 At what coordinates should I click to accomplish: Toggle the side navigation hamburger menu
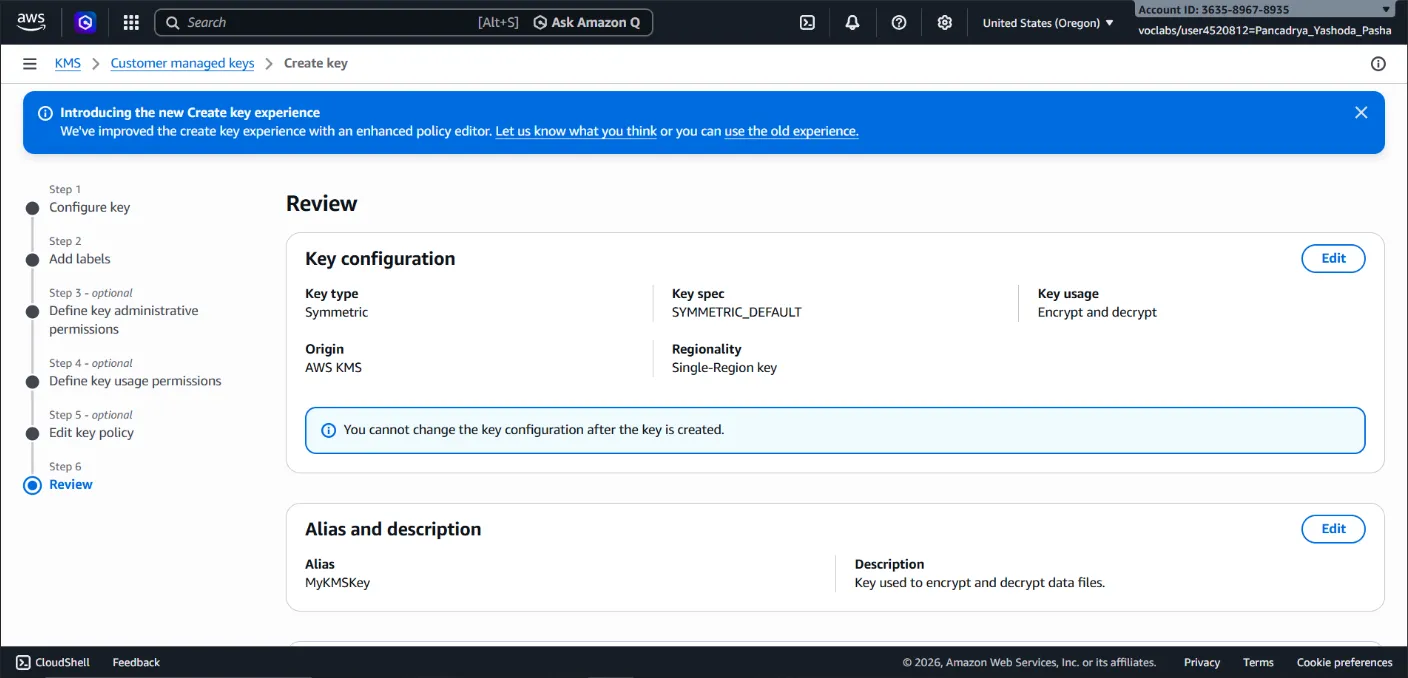[30, 63]
